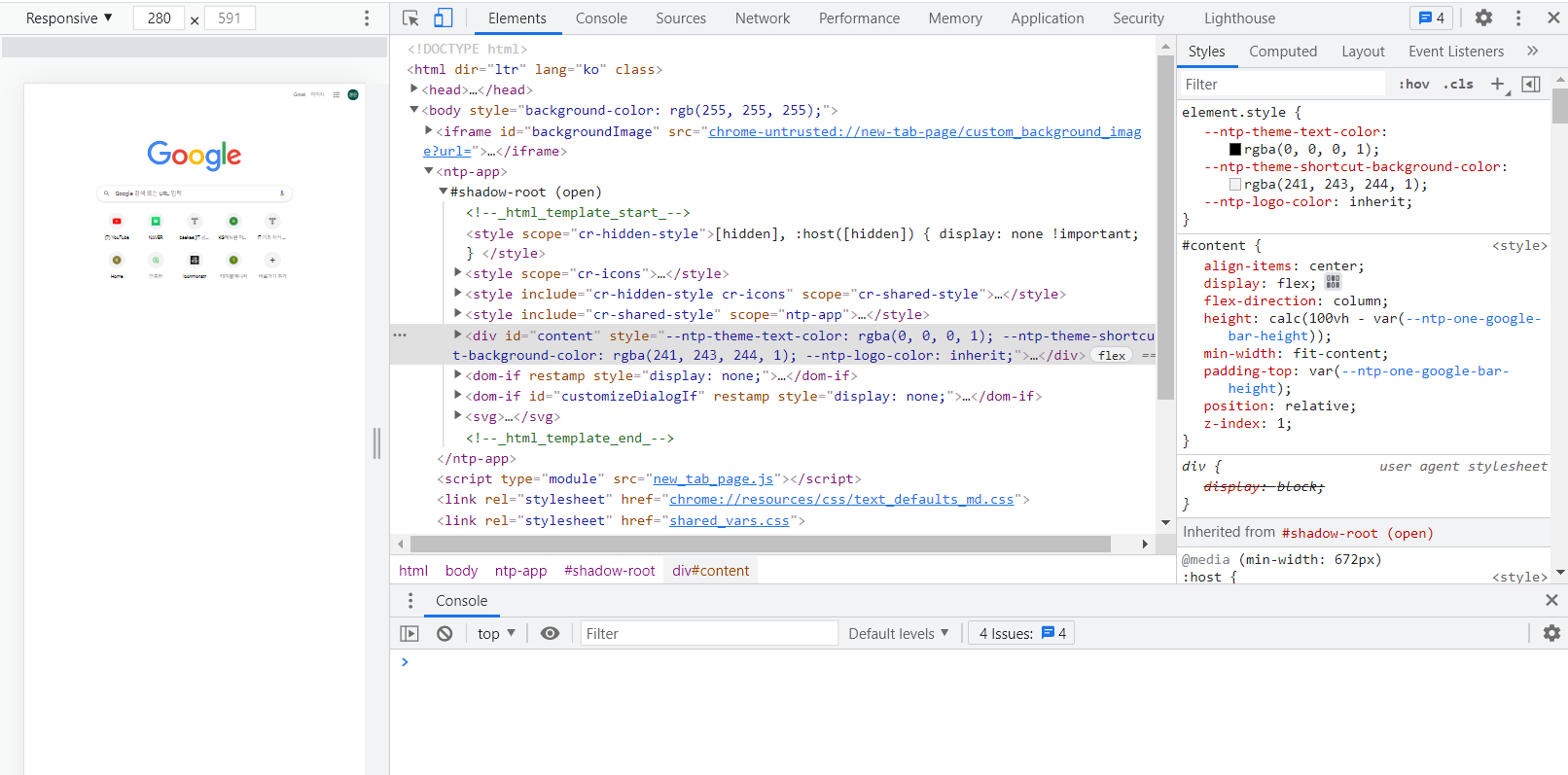Select the Computed styles tab
Viewport: 1568px width, 775px height.
tap(1283, 51)
